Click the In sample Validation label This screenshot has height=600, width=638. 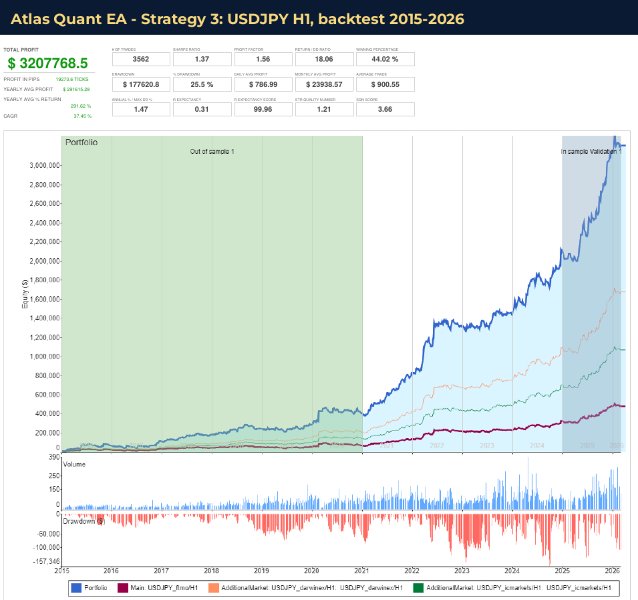(x=591, y=151)
